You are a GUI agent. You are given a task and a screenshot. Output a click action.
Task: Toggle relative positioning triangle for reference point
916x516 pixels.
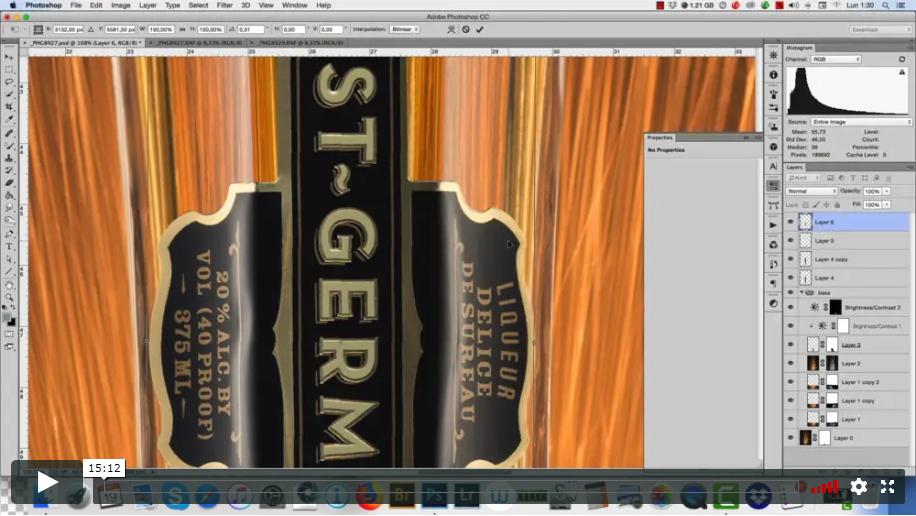[x=91, y=29]
